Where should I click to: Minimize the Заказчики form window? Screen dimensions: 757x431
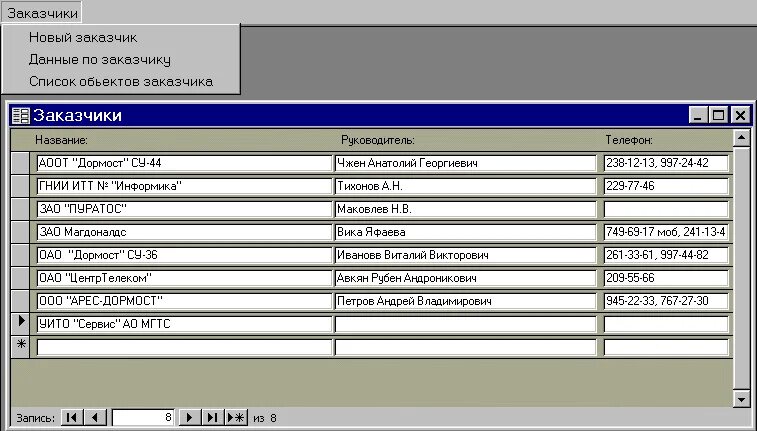(698, 115)
